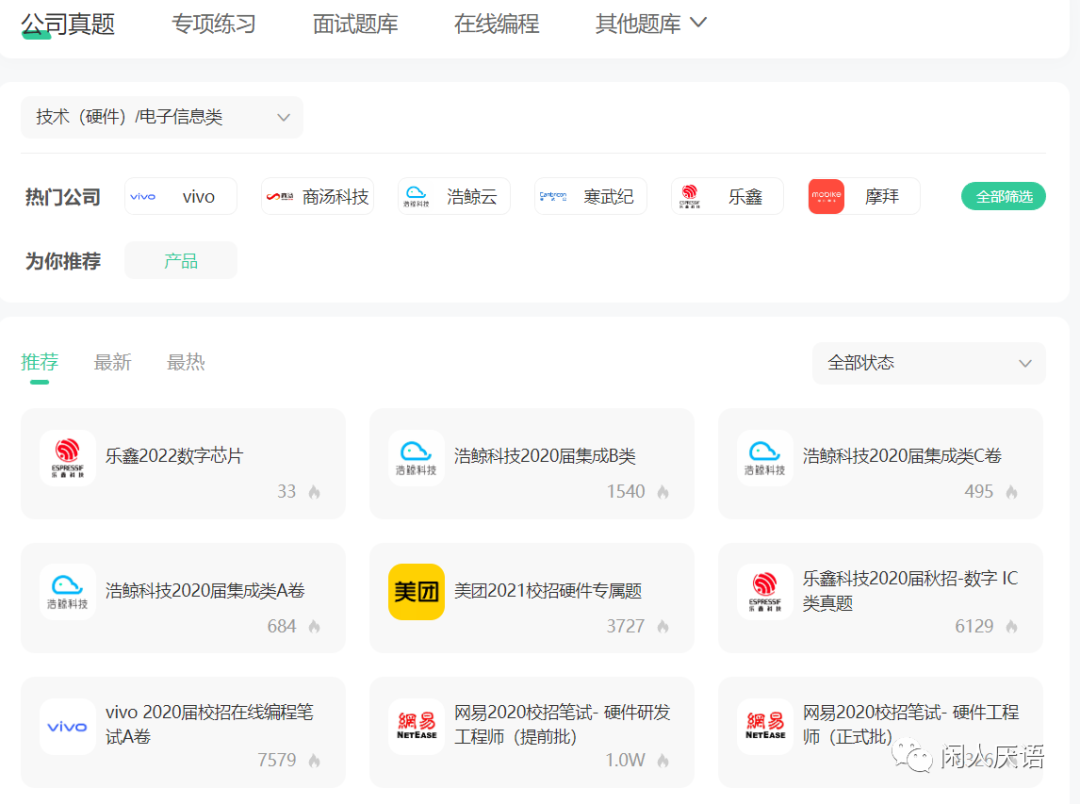Click flame icon next to 684
Screen dimensions: 1080x804
click(314, 626)
